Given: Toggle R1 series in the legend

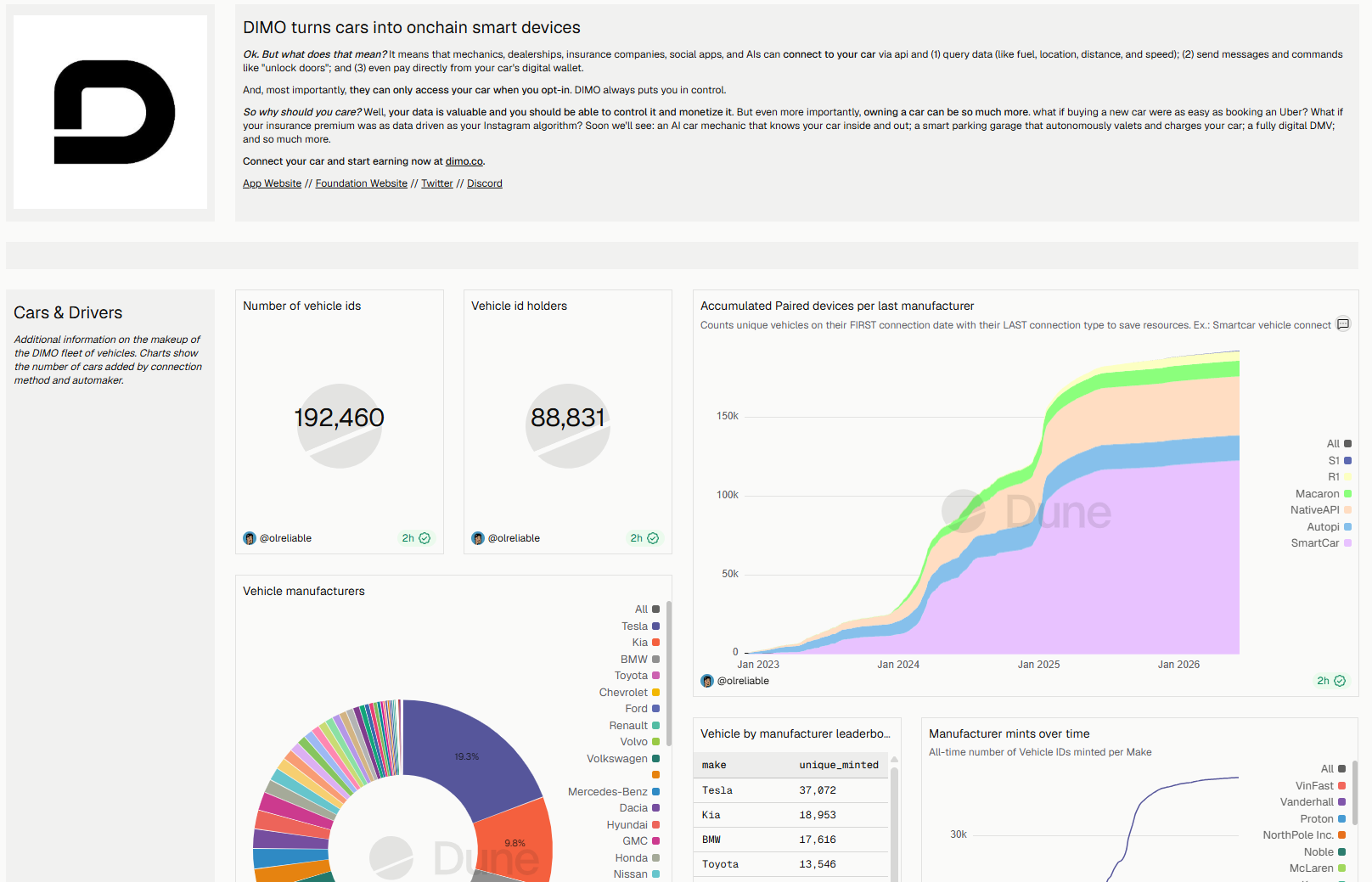Looking at the screenshot, I should click(x=1340, y=477).
